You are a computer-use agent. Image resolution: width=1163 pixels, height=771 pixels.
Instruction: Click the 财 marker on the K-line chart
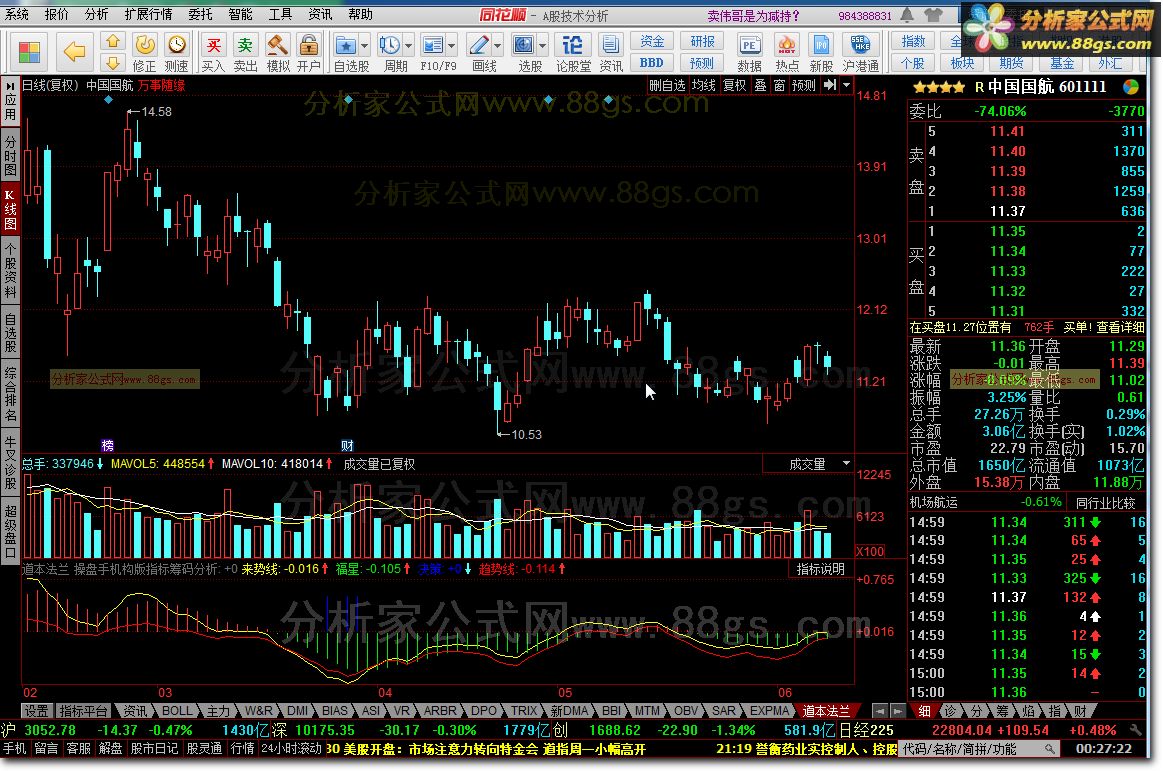346,445
